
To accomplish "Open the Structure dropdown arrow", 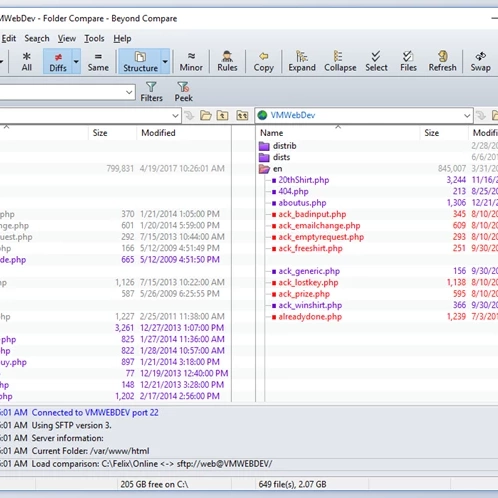I will coord(165,61).
